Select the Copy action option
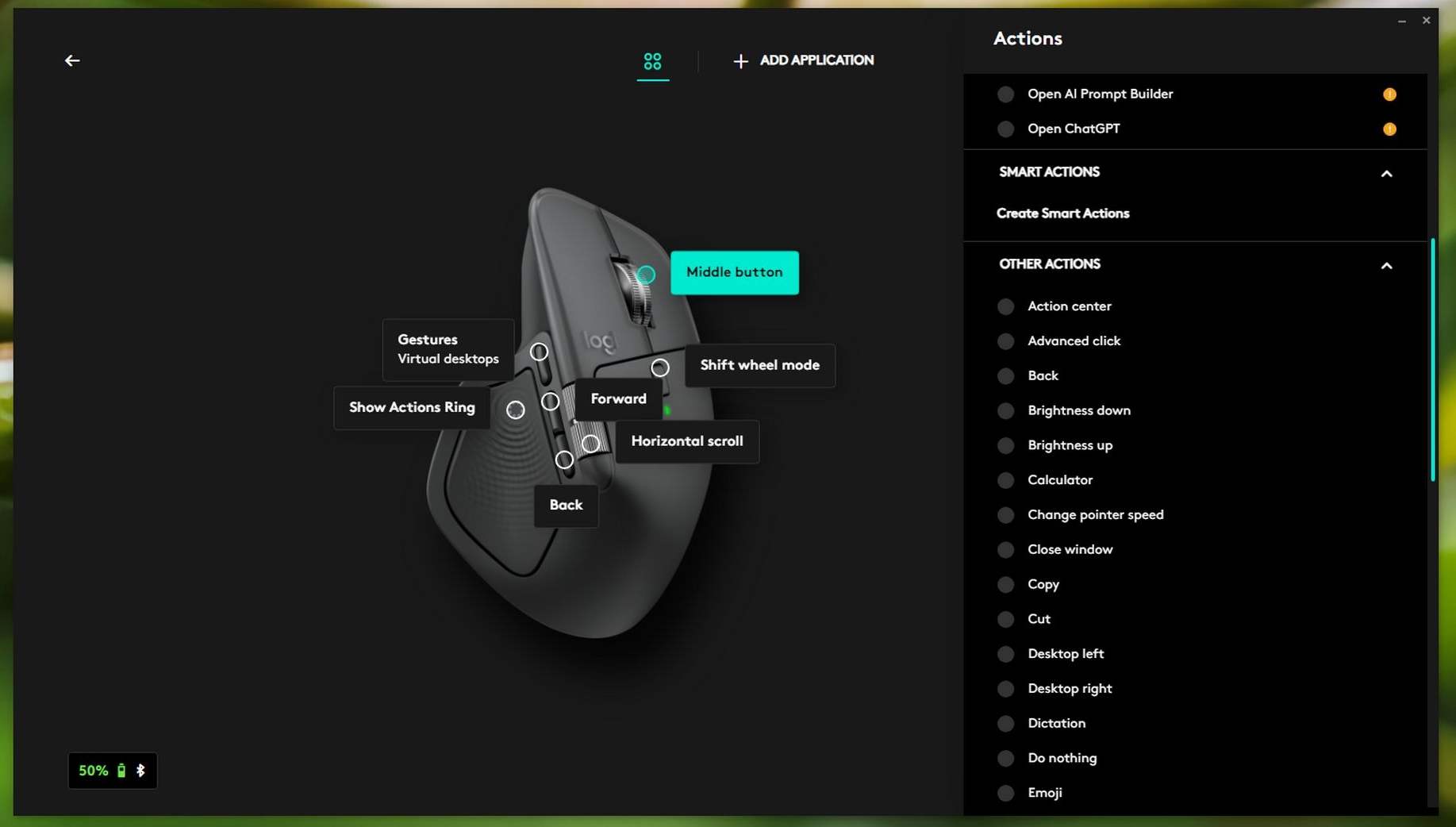Viewport: 1456px width, 827px height. [1043, 584]
